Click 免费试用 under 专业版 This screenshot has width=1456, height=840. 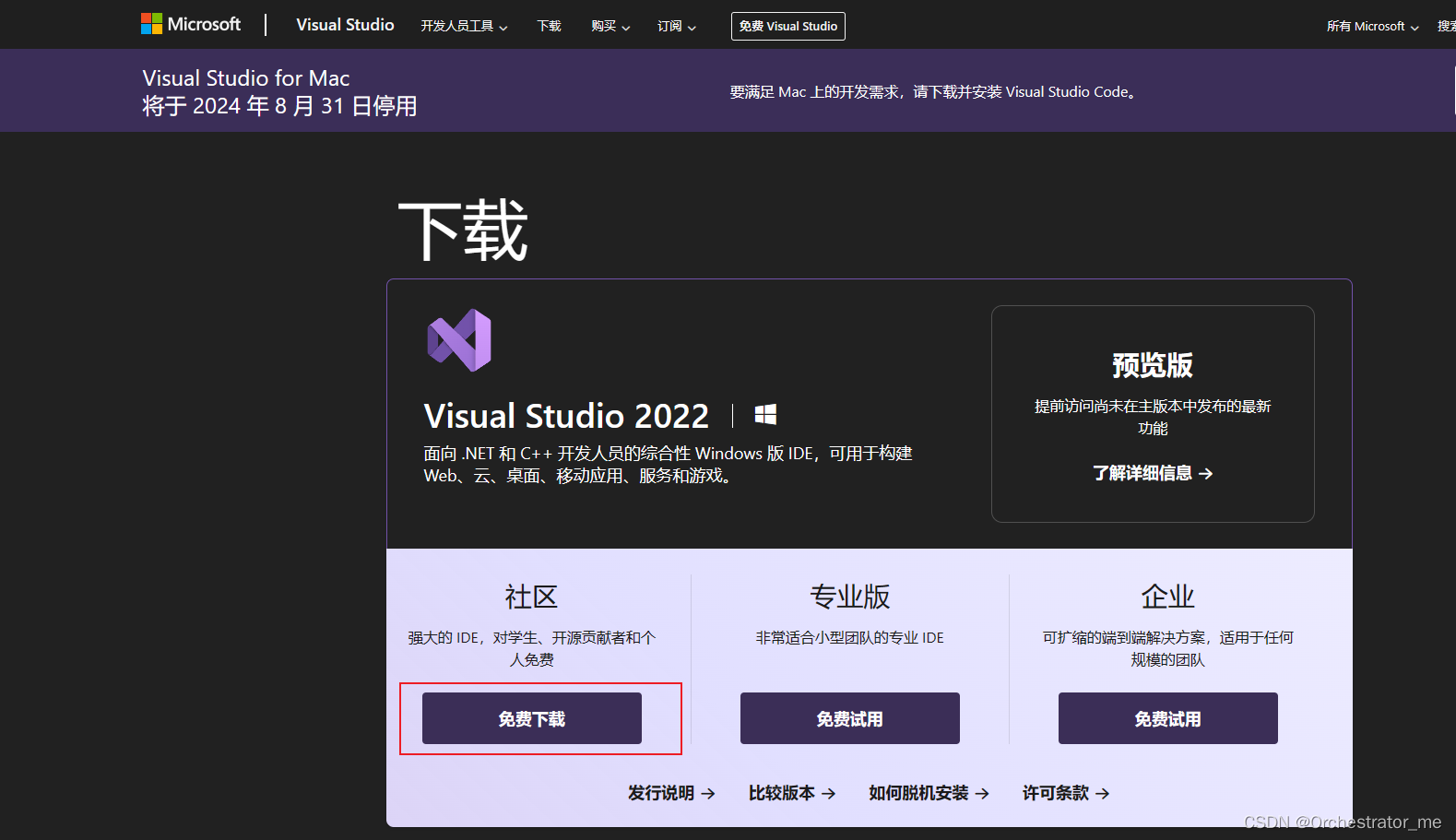[x=850, y=718]
